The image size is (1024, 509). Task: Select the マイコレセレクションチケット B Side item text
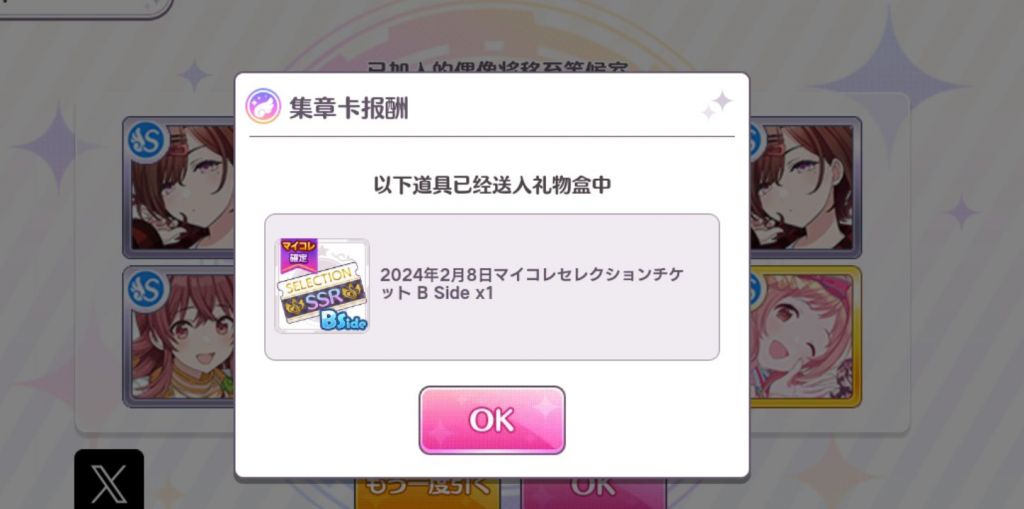[532, 284]
